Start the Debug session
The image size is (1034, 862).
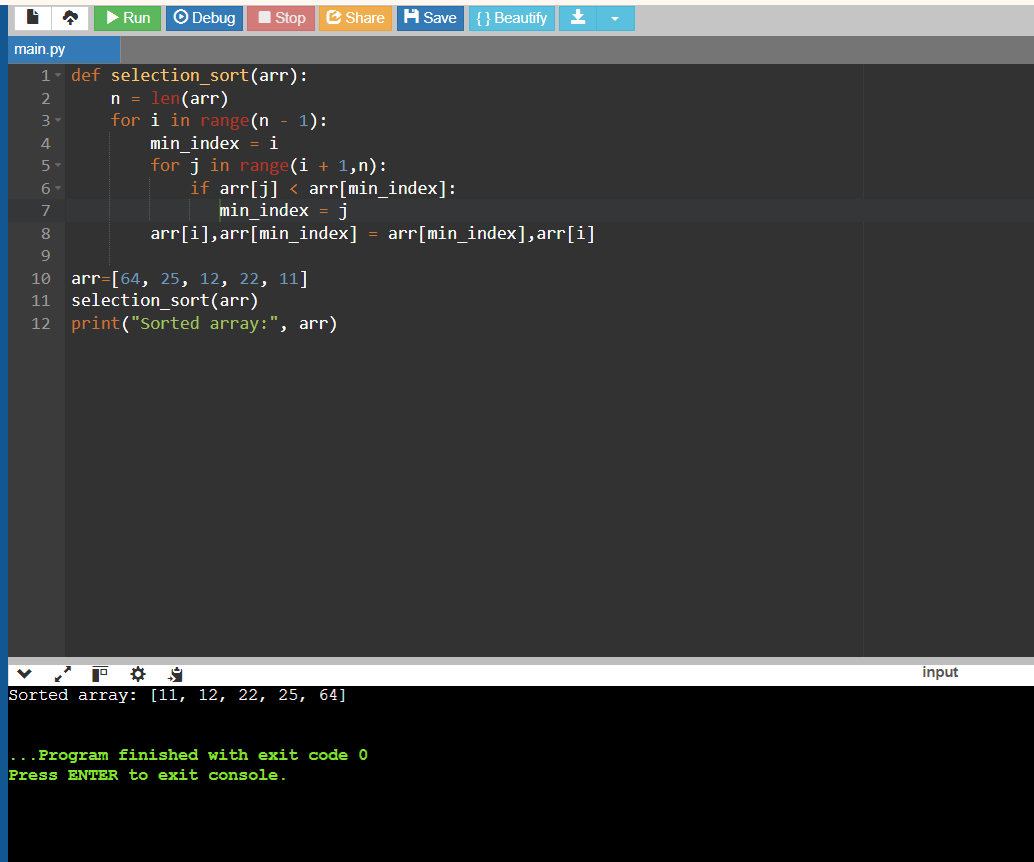pyautogui.click(x=204, y=18)
